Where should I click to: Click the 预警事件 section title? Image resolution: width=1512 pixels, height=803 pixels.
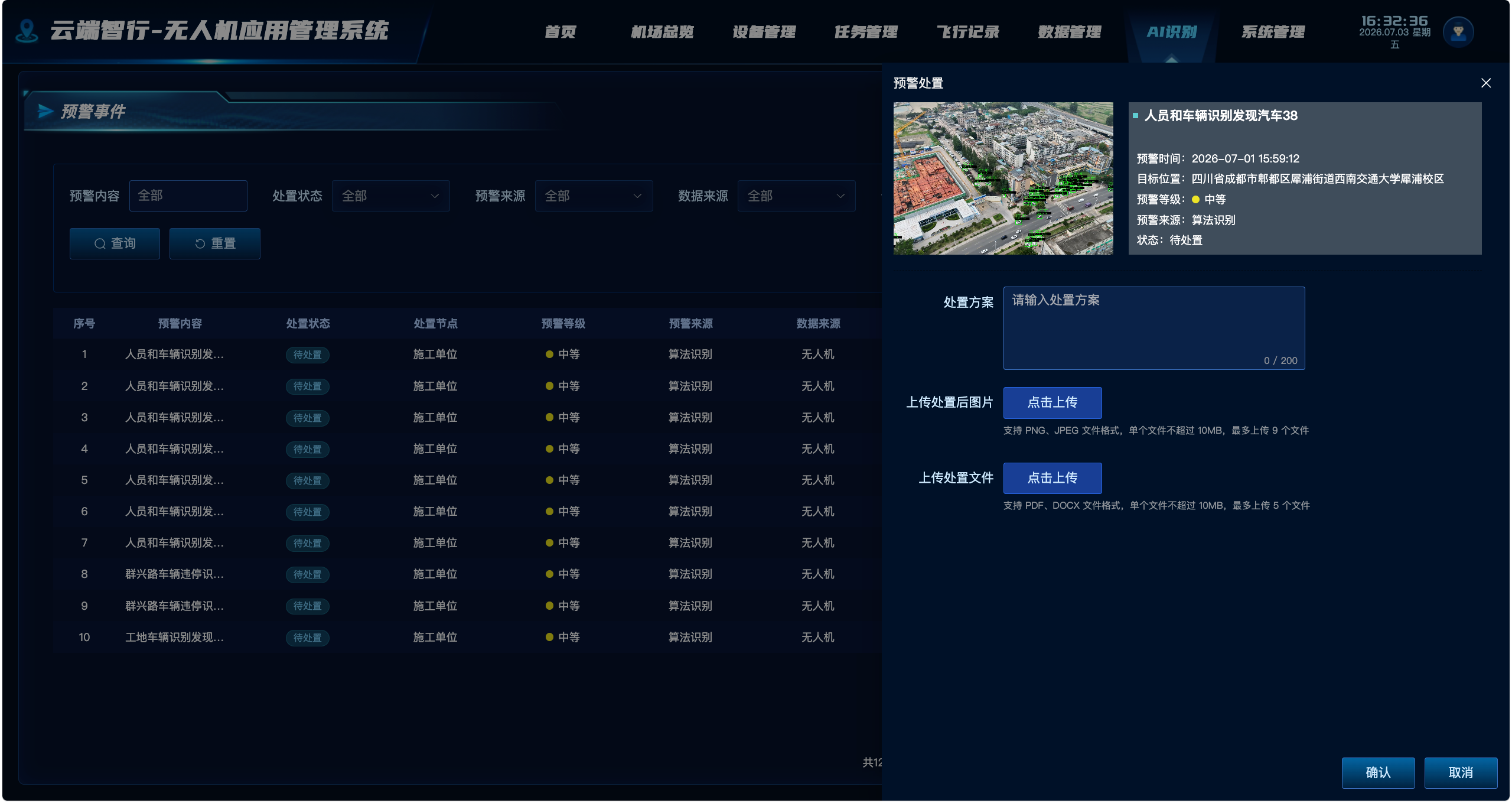93,112
